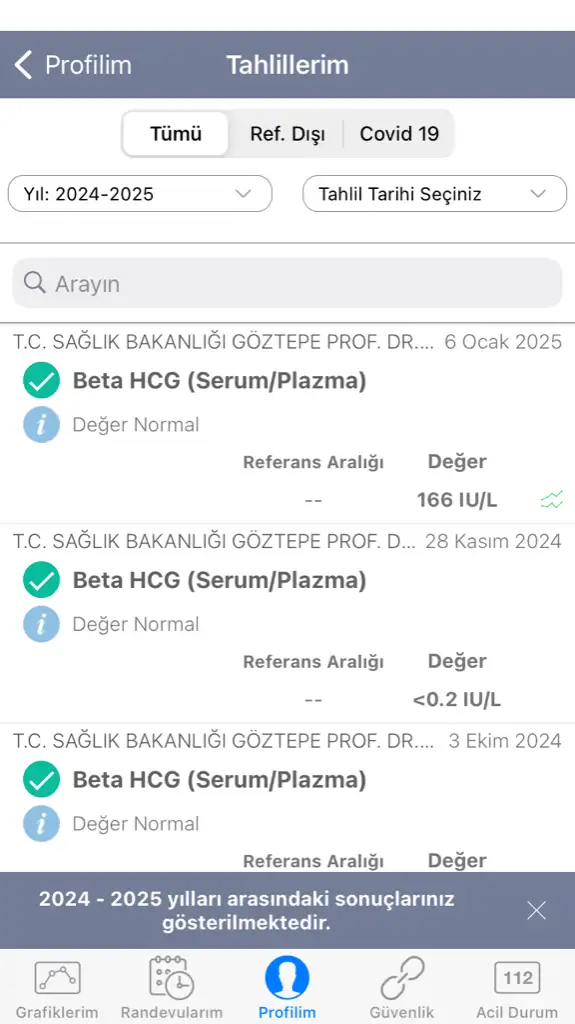Expand the Yıl: 2024-2025 dropdown

tap(140, 194)
